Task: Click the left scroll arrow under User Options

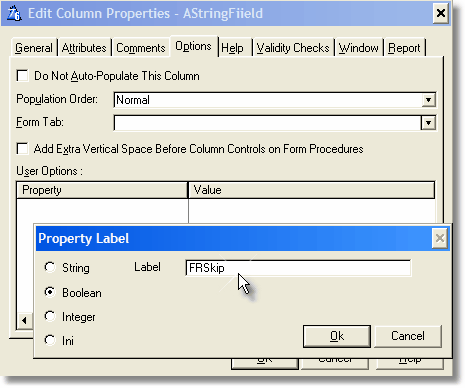Action: (24, 320)
